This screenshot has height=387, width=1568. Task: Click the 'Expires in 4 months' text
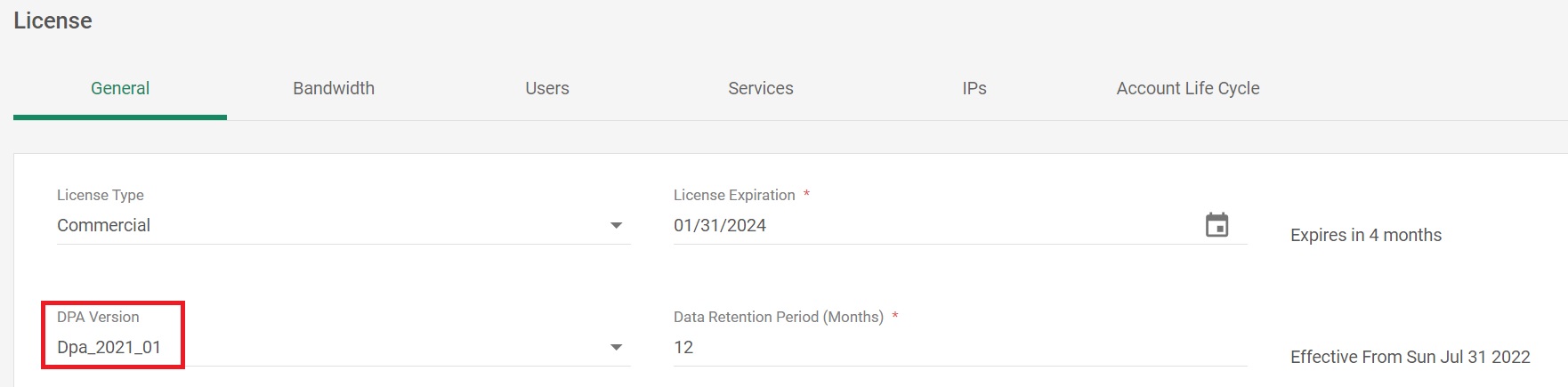(1366, 235)
